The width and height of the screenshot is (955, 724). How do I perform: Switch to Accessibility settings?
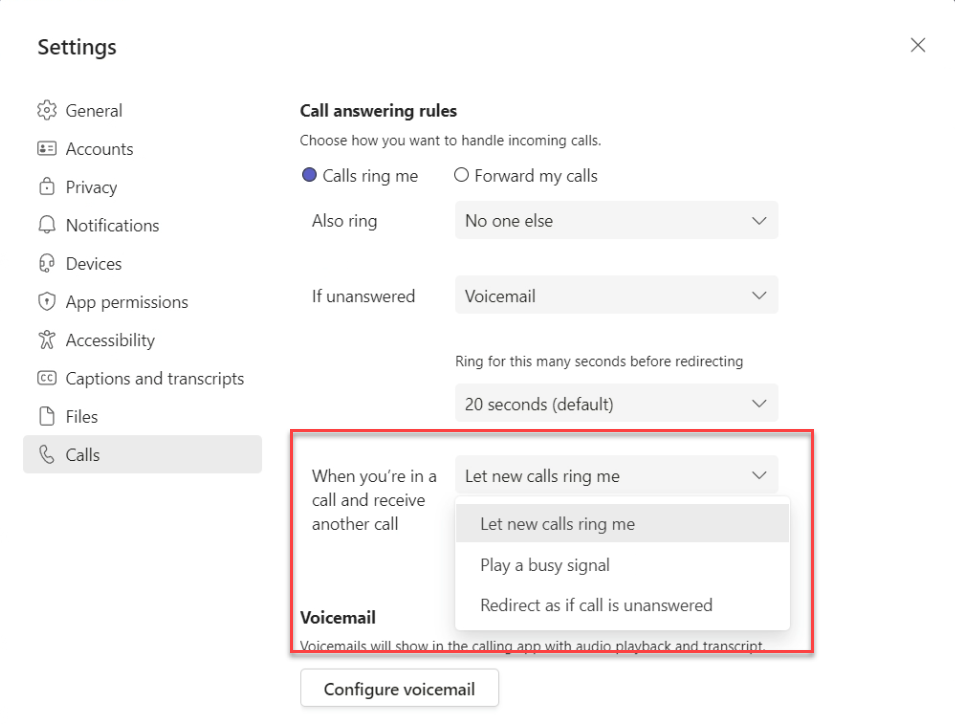tap(143, 340)
